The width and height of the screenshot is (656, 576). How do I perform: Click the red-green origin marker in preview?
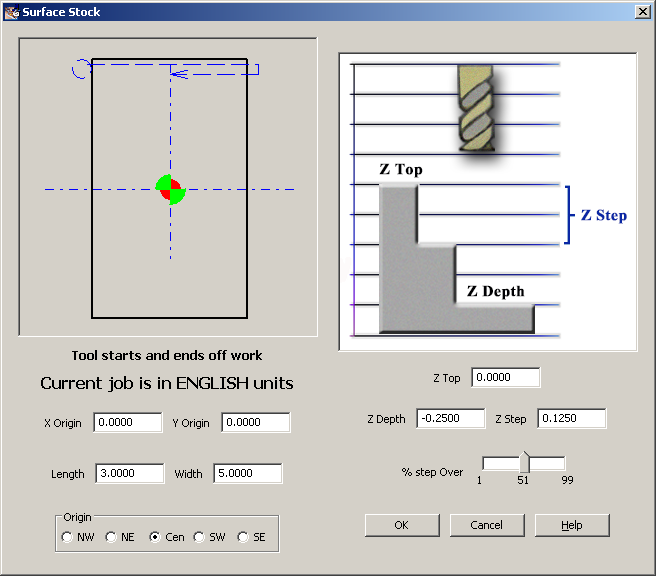pyautogui.click(x=170, y=189)
